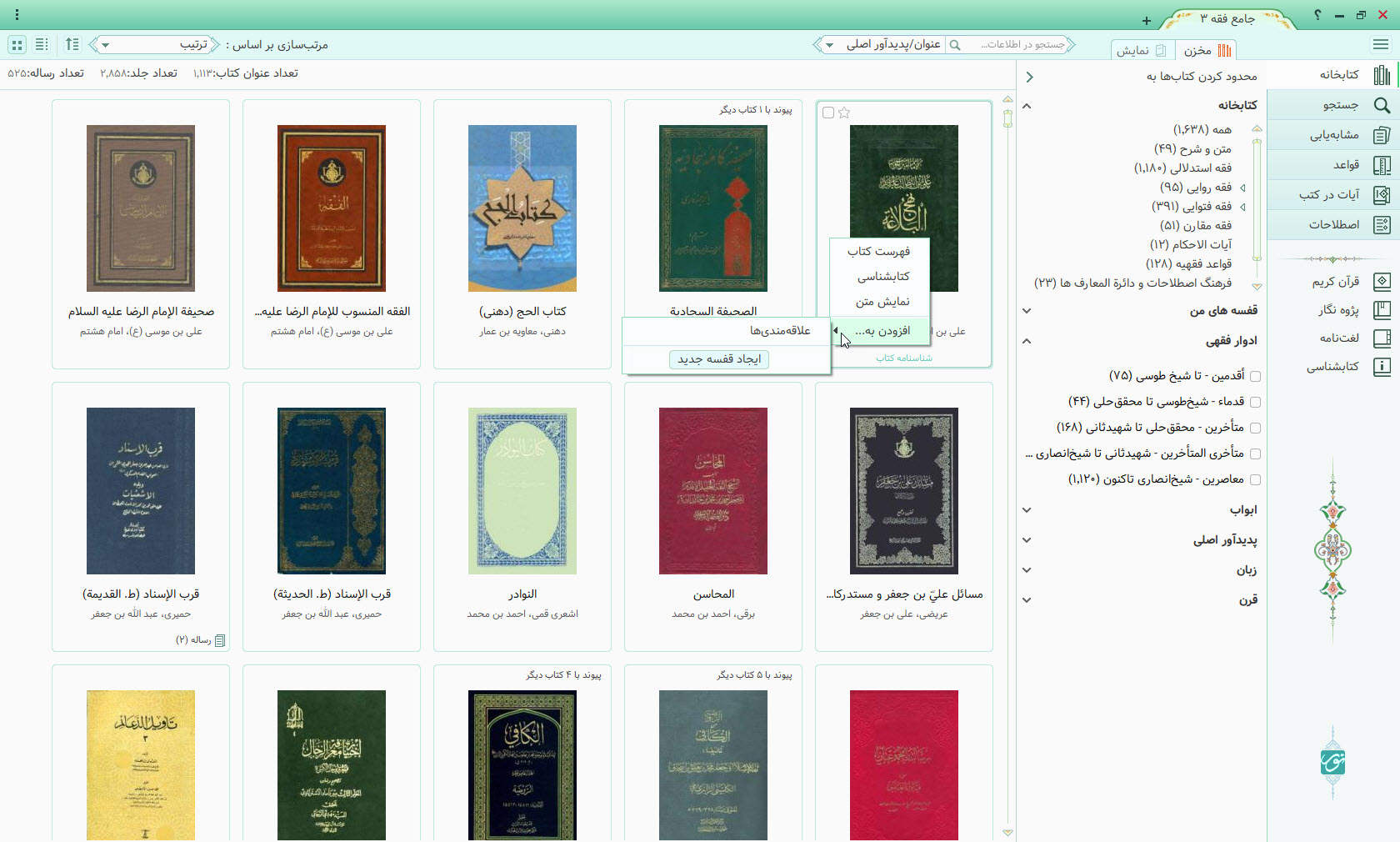
Task: Expand the قرن section
Action: click(1027, 600)
